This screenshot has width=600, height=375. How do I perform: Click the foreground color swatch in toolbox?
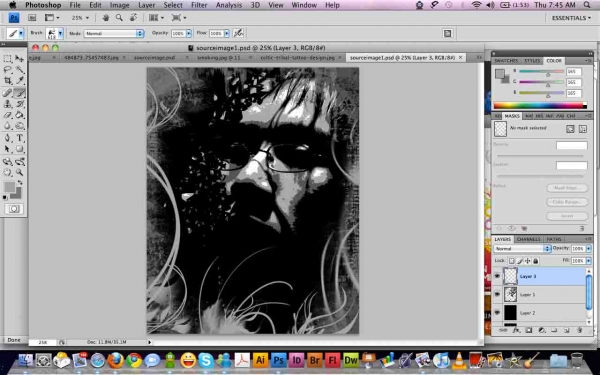click(x=10, y=187)
